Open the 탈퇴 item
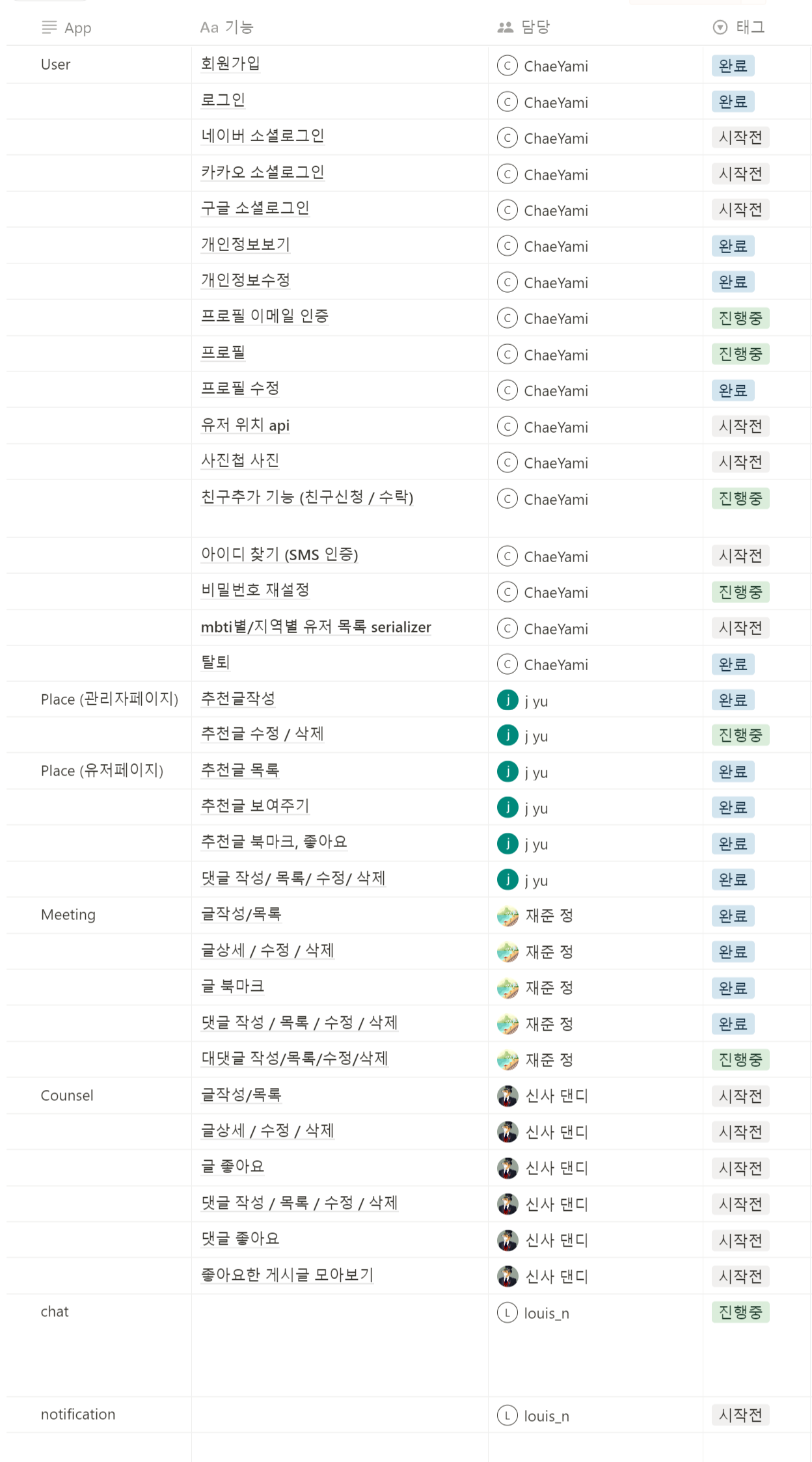Image resolution: width=812 pixels, height=1462 pixels. coord(215,662)
